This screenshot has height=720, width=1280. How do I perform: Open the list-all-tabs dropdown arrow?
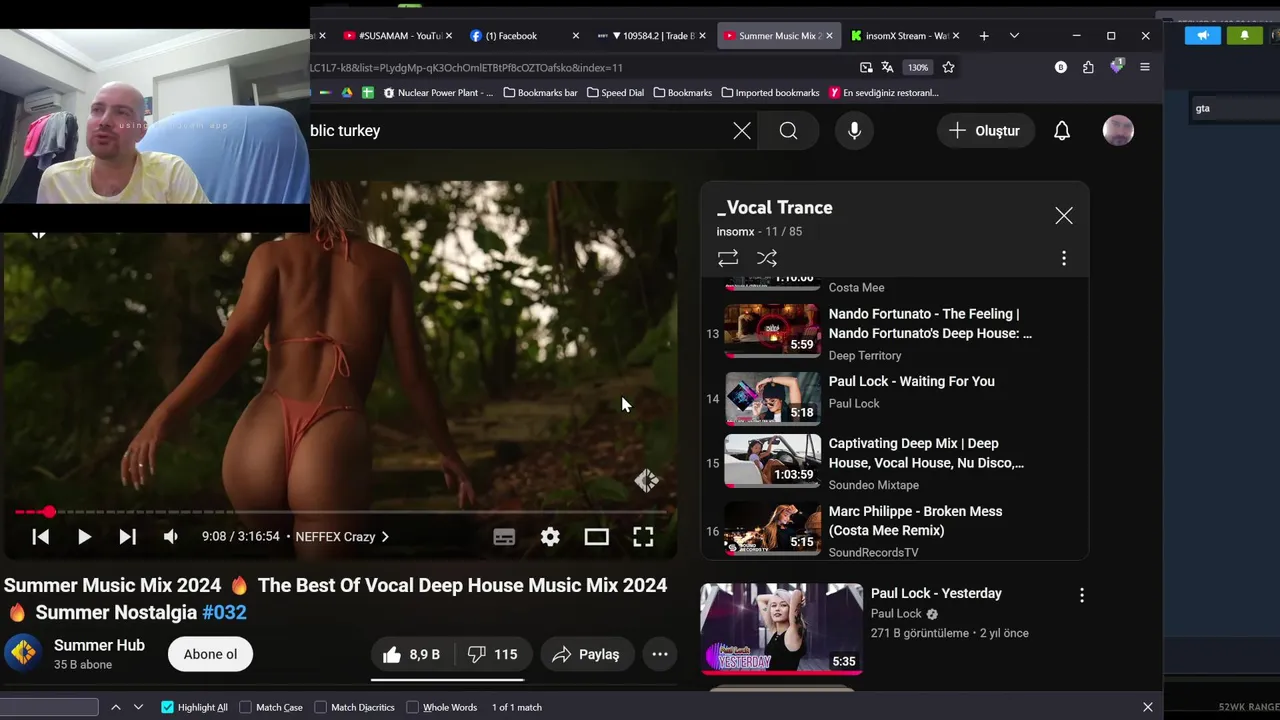tap(1014, 36)
